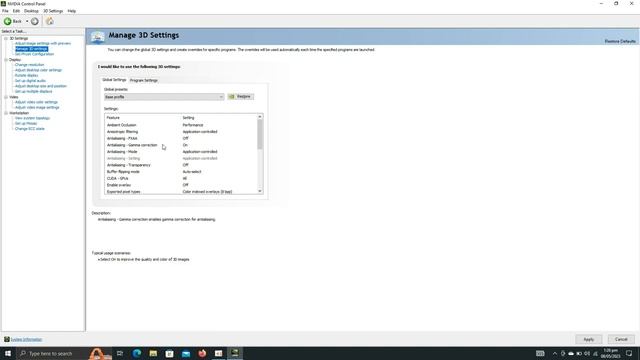Open Adjust video color settings

tap(36, 102)
